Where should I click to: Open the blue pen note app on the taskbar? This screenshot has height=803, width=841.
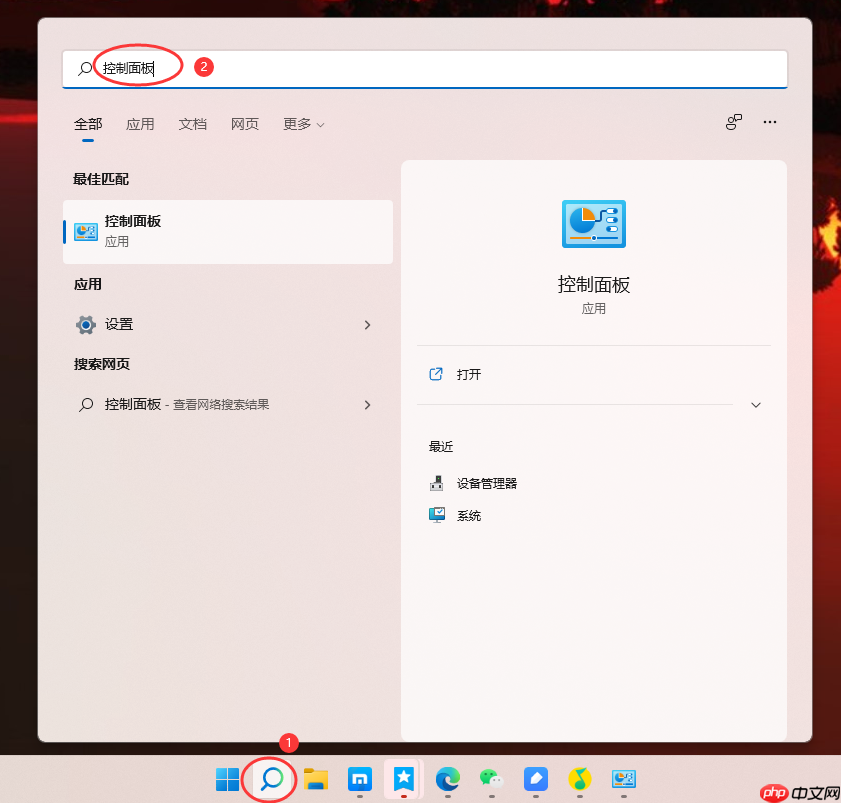point(535,779)
